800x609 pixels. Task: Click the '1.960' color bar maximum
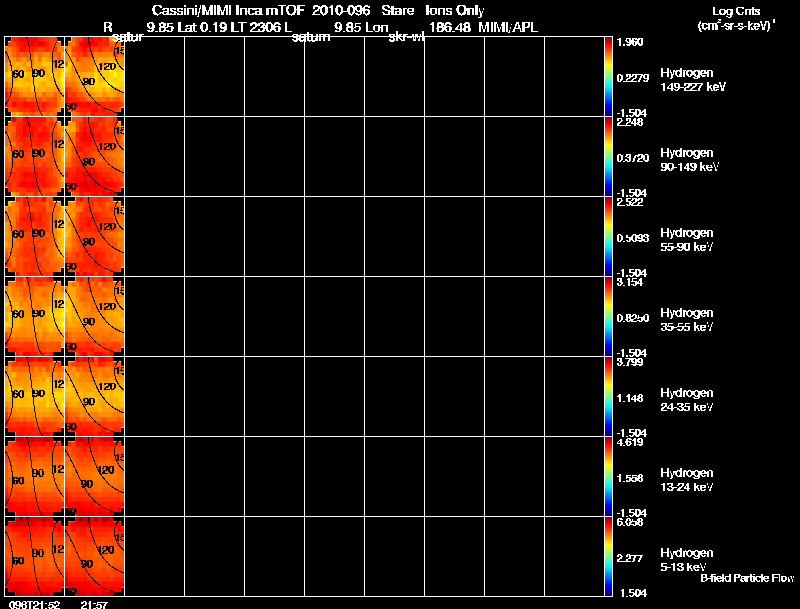pos(630,42)
